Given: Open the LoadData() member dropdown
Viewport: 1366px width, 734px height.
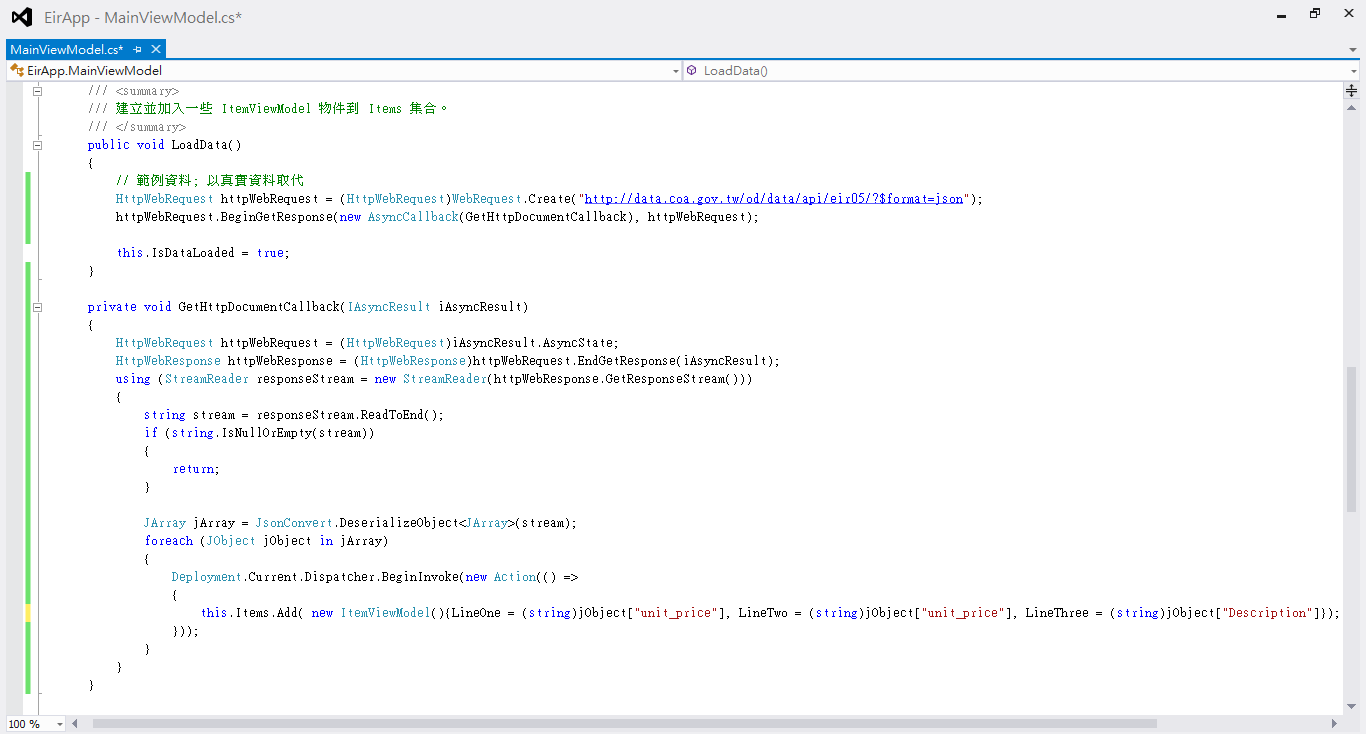Looking at the screenshot, I should [1354, 71].
